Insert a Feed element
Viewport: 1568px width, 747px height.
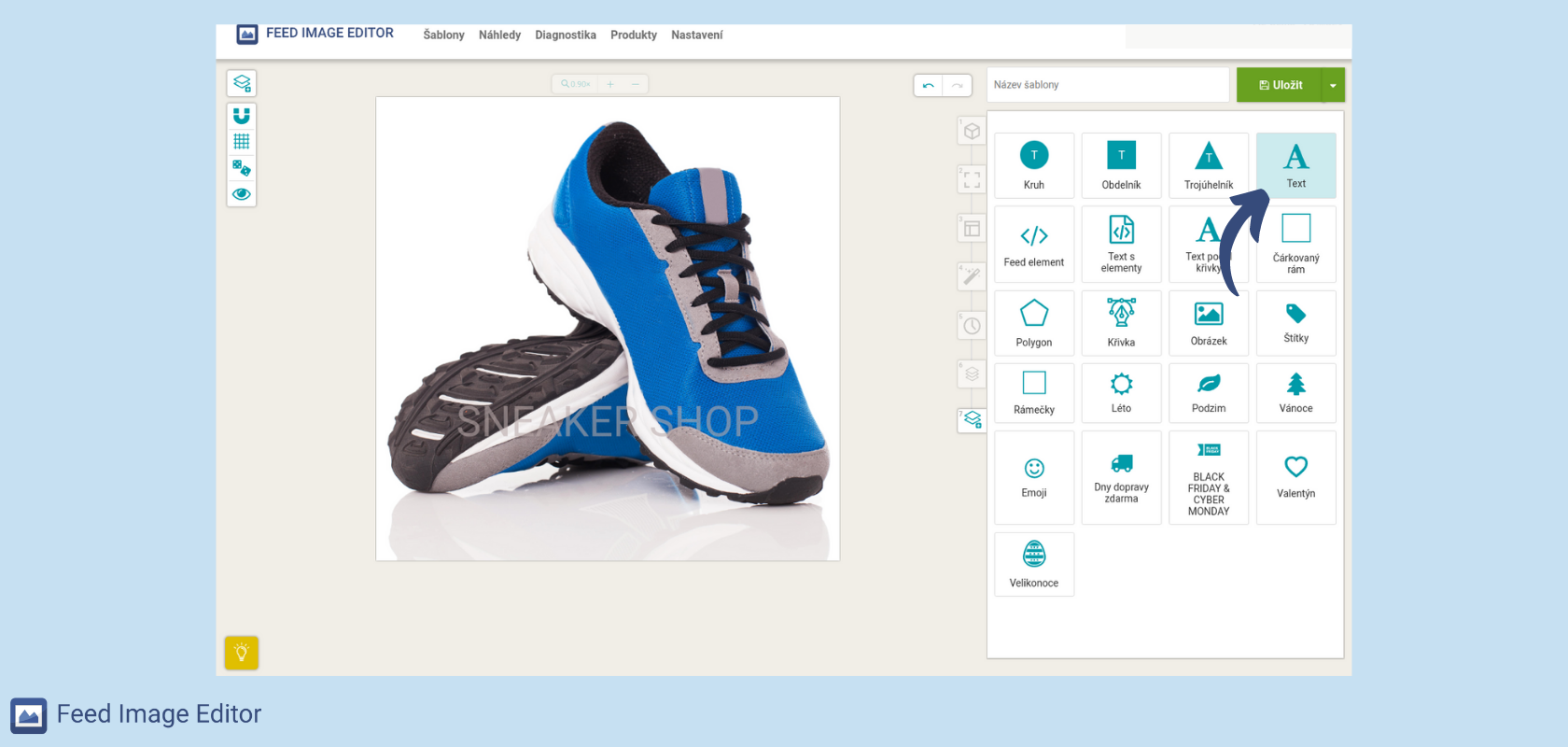[x=1034, y=245]
